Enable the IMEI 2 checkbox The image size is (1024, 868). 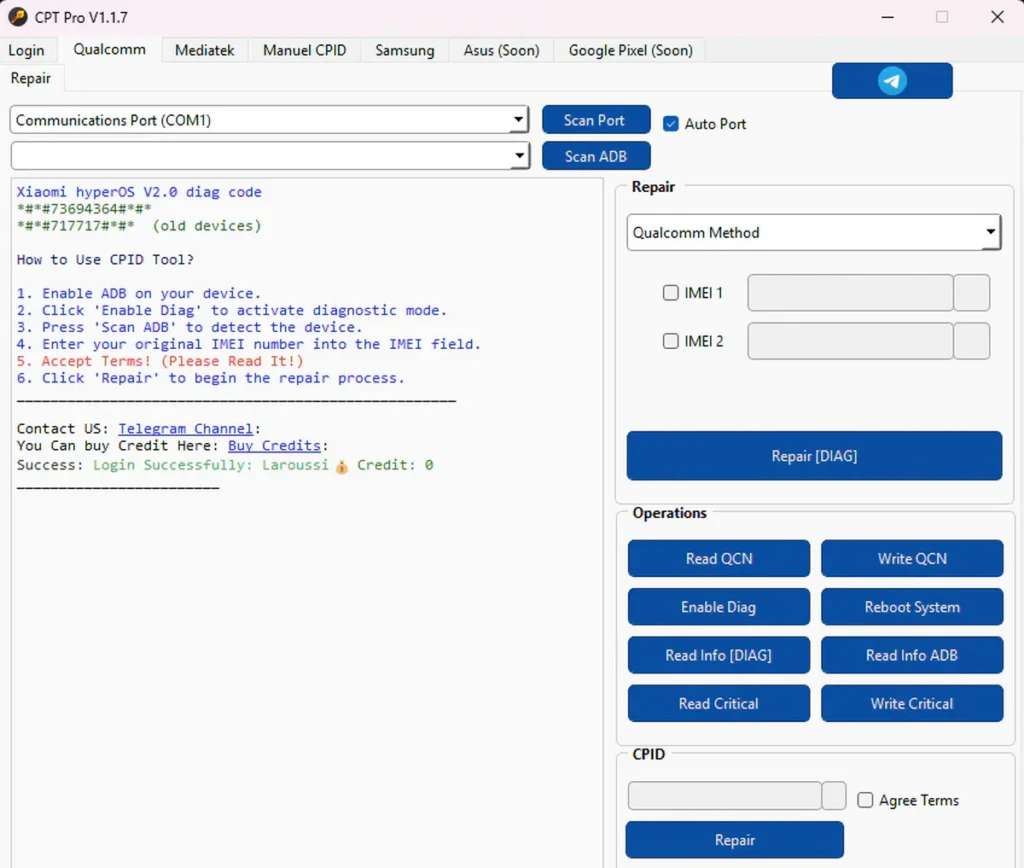pos(671,341)
